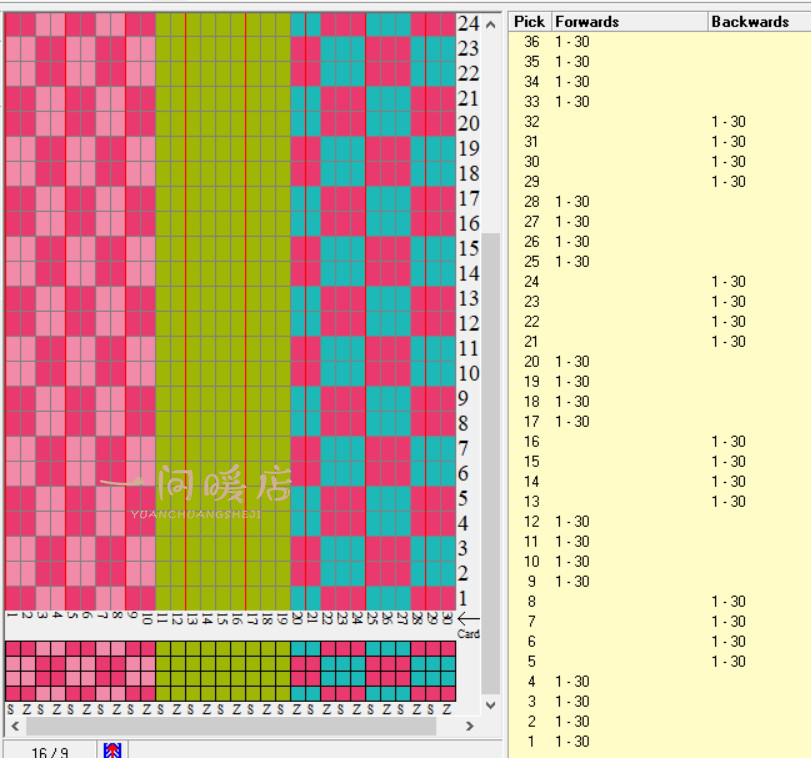
Task: Click pick number 9 in Pick column
Action: [532, 582]
